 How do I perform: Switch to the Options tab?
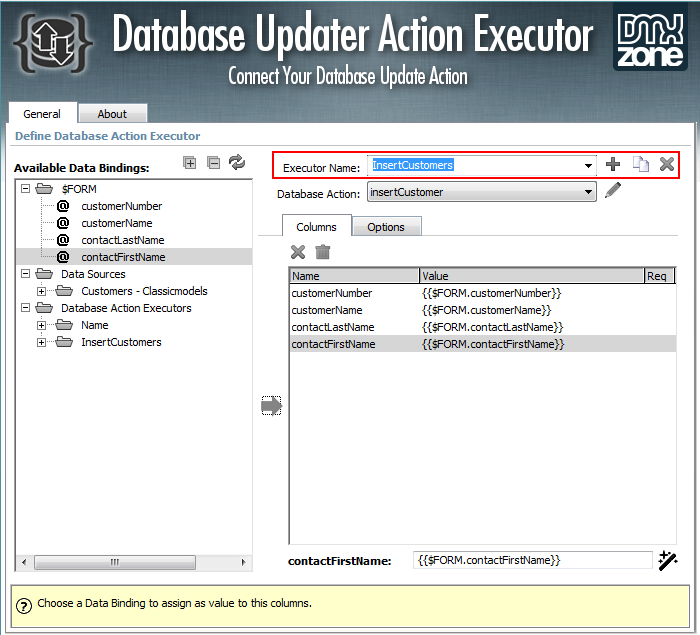386,227
